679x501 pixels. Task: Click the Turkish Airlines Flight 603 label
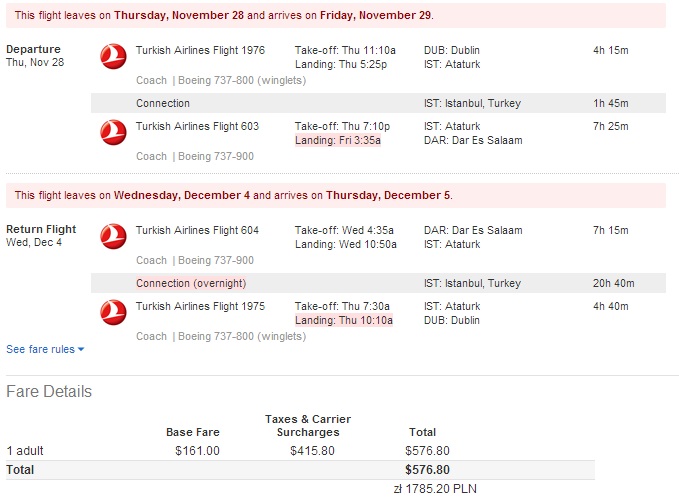click(197, 126)
